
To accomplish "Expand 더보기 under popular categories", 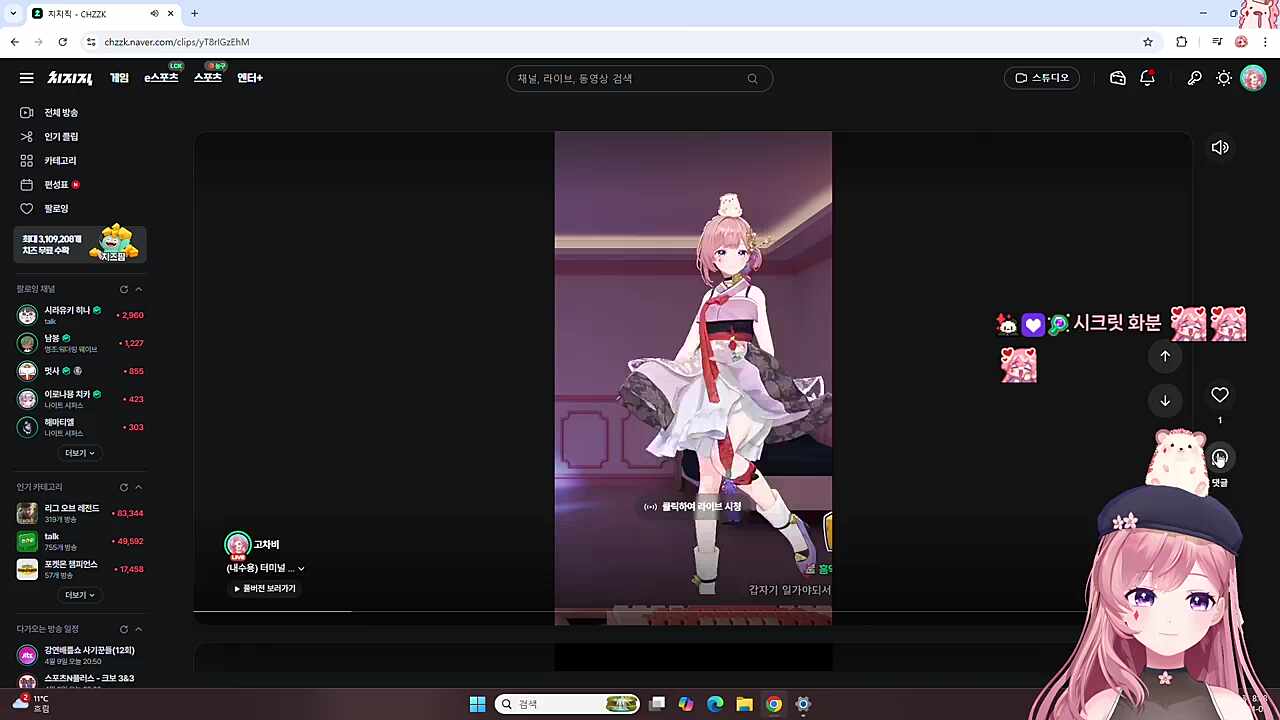I will [80, 595].
